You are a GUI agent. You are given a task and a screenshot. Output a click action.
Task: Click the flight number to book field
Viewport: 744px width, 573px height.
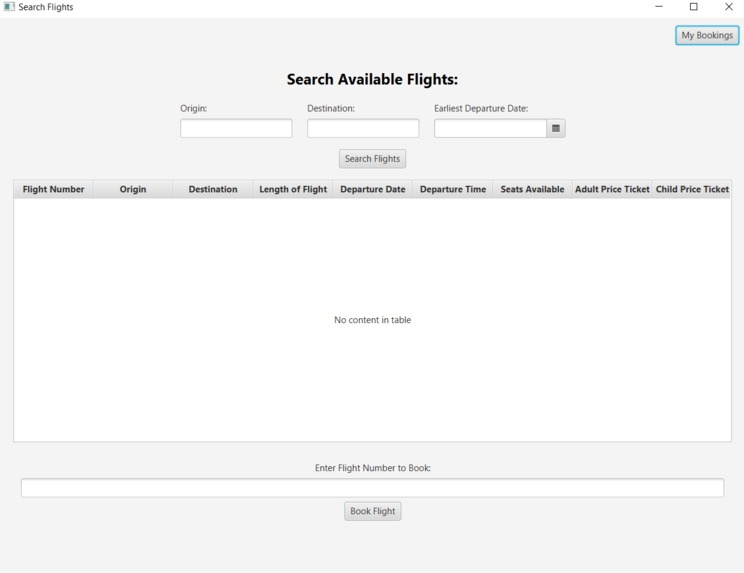coord(372,488)
